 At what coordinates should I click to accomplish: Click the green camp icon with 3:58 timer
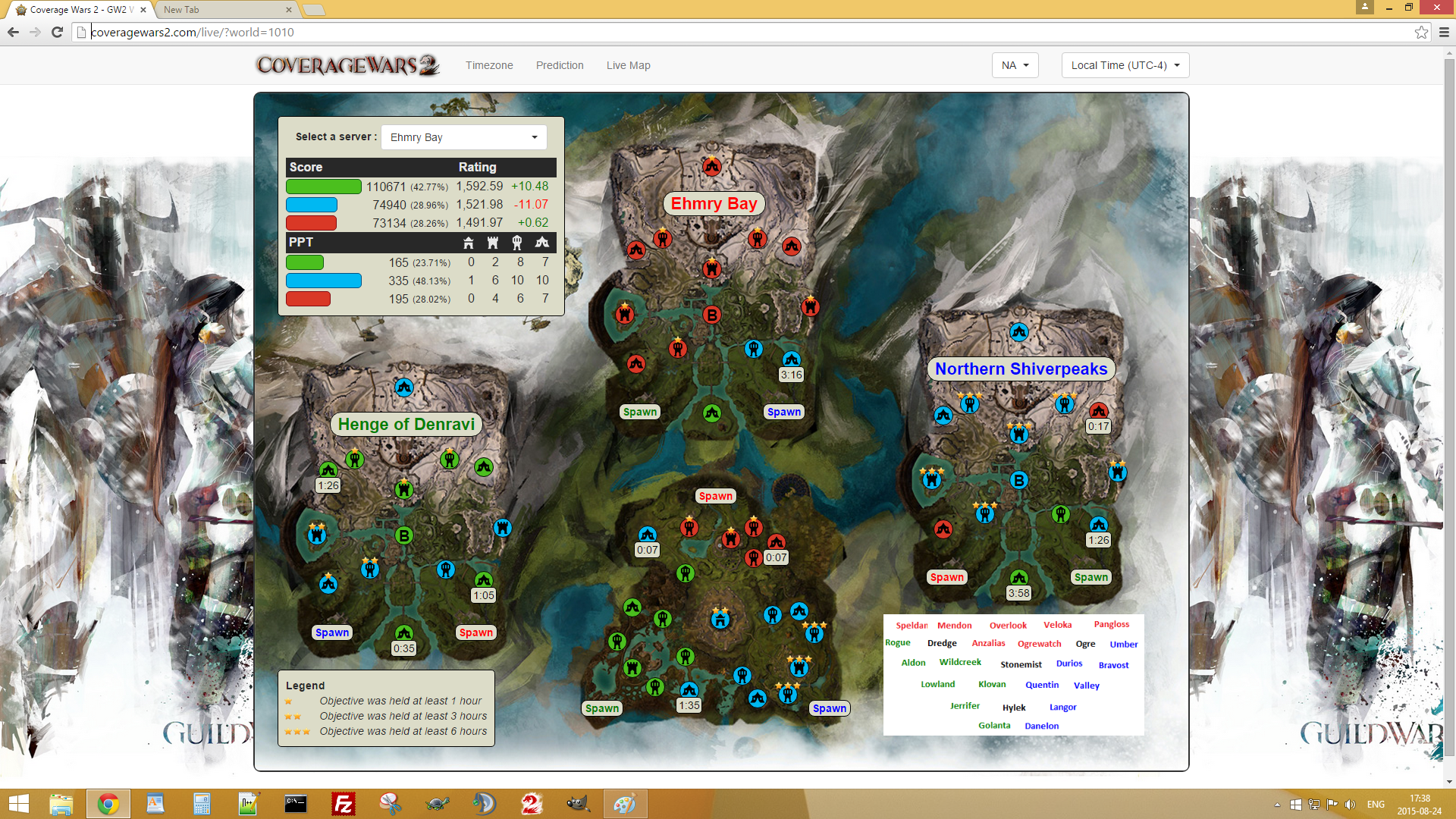(x=1018, y=578)
